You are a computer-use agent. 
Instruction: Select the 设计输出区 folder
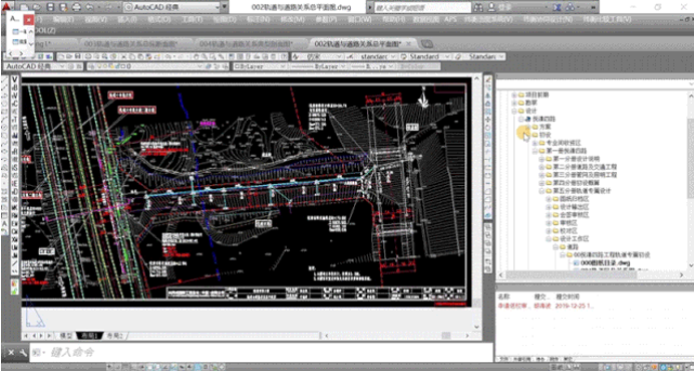574,207
